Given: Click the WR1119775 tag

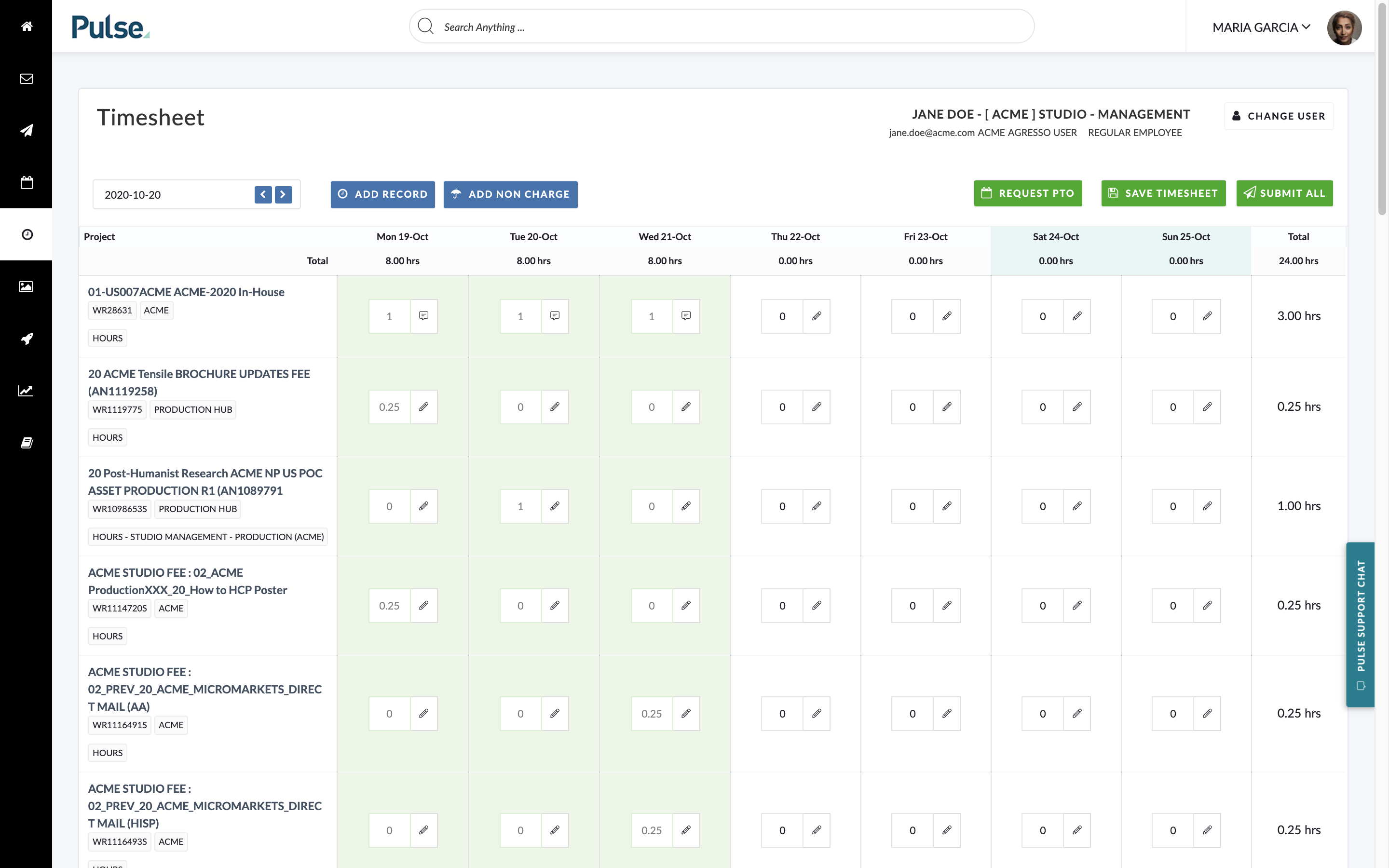Looking at the screenshot, I should tap(117, 409).
